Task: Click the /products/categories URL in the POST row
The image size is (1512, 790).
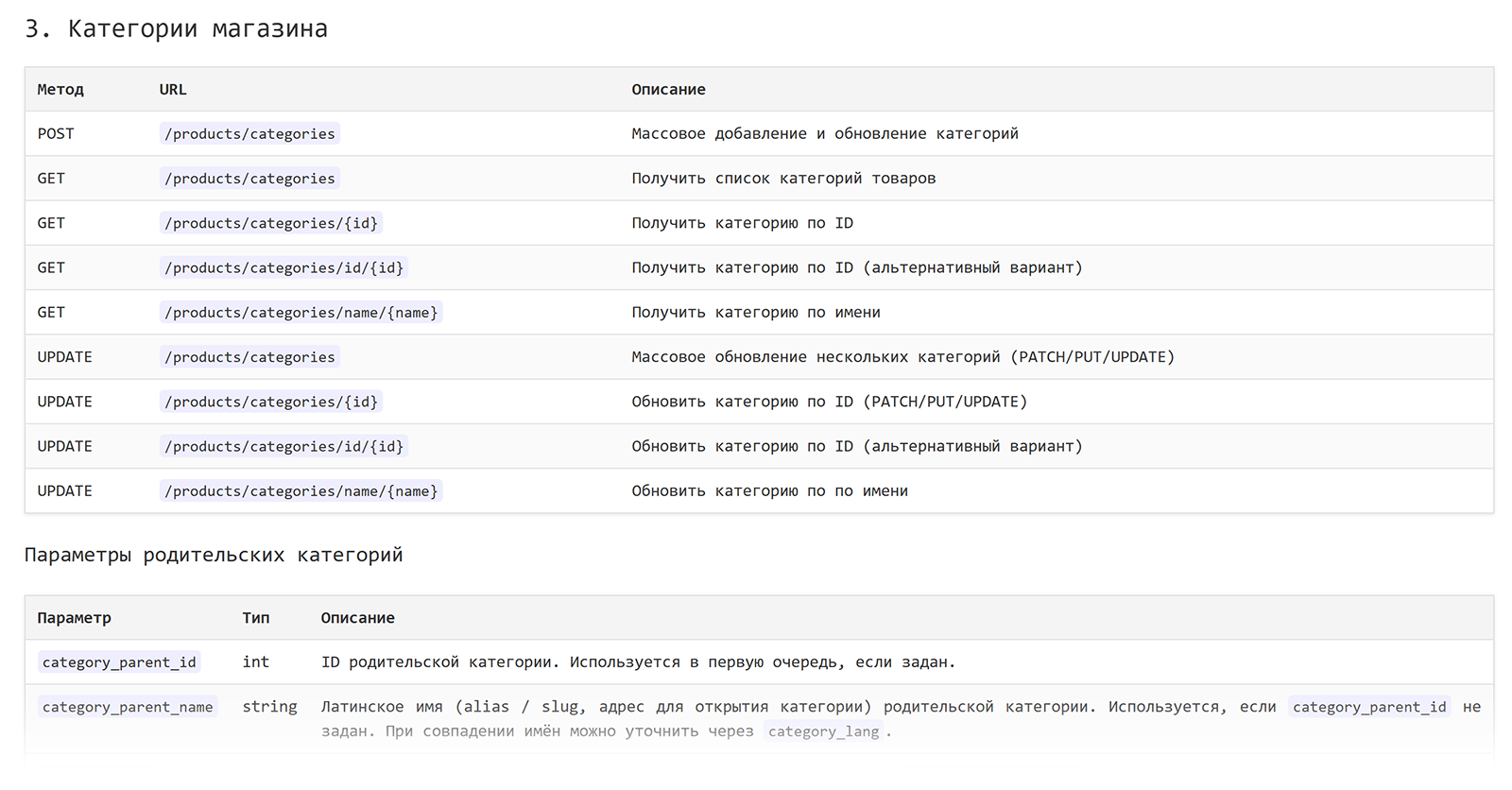Action: point(249,134)
